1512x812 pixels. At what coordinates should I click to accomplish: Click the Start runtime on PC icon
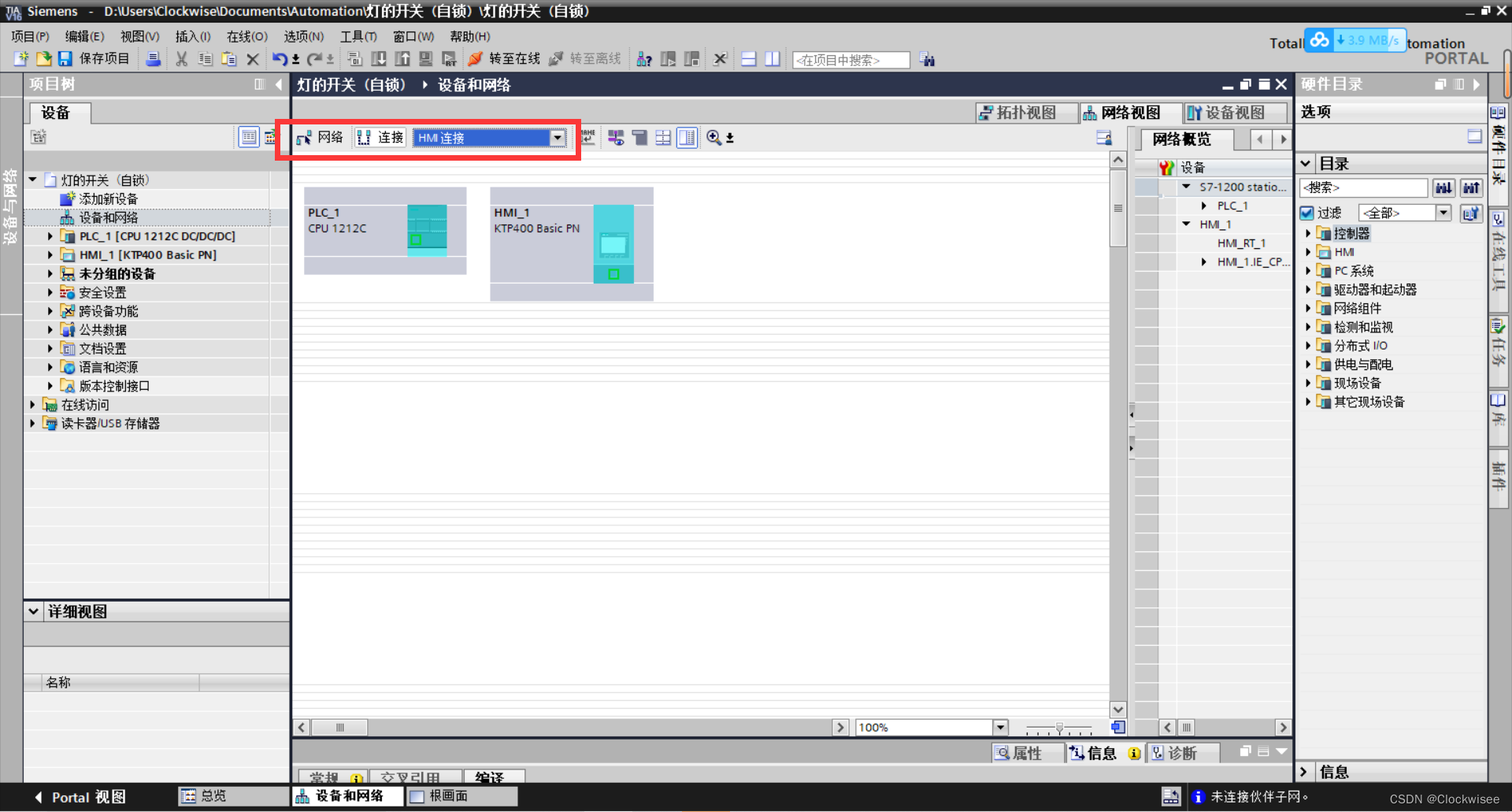tap(450, 59)
